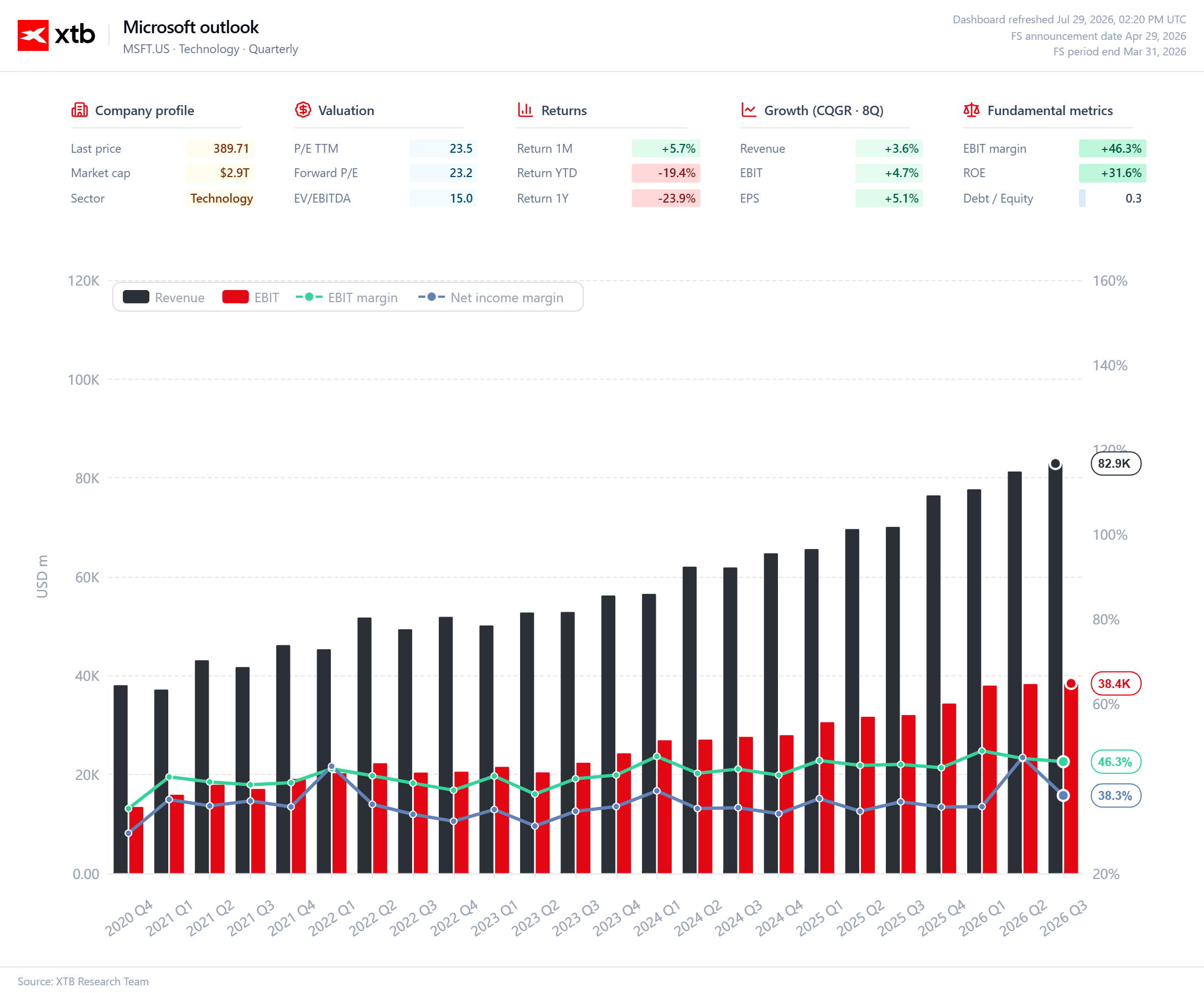1204x993 pixels.
Task: Select the Forward P/E value 23.2
Action: (x=443, y=173)
